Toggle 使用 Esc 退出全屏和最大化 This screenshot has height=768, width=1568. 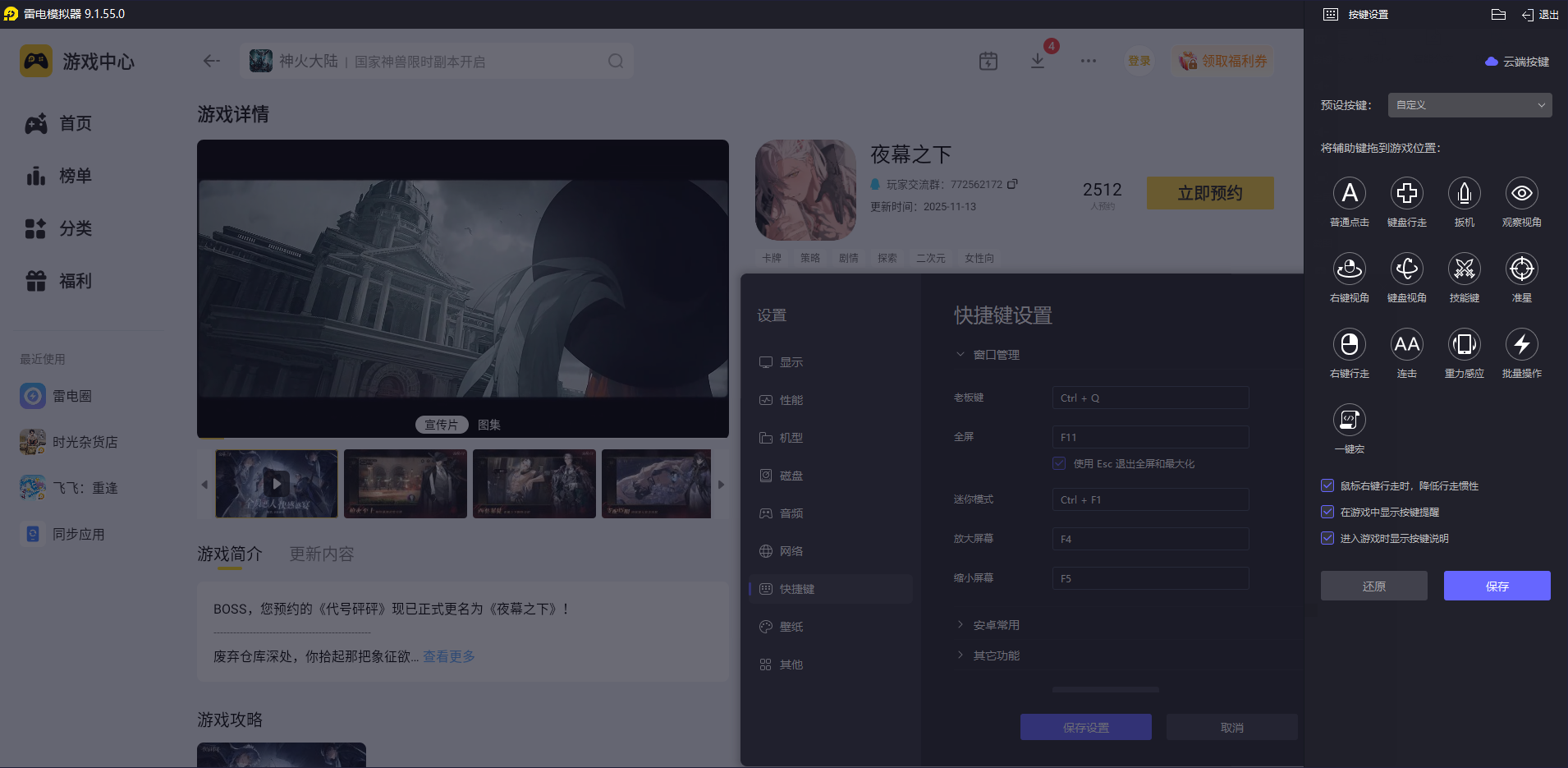(1057, 463)
